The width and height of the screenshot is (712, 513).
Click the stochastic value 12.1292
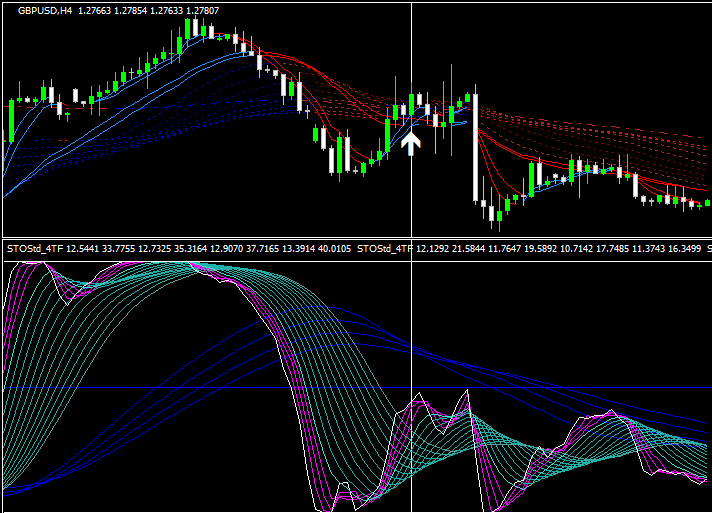pyautogui.click(x=434, y=248)
